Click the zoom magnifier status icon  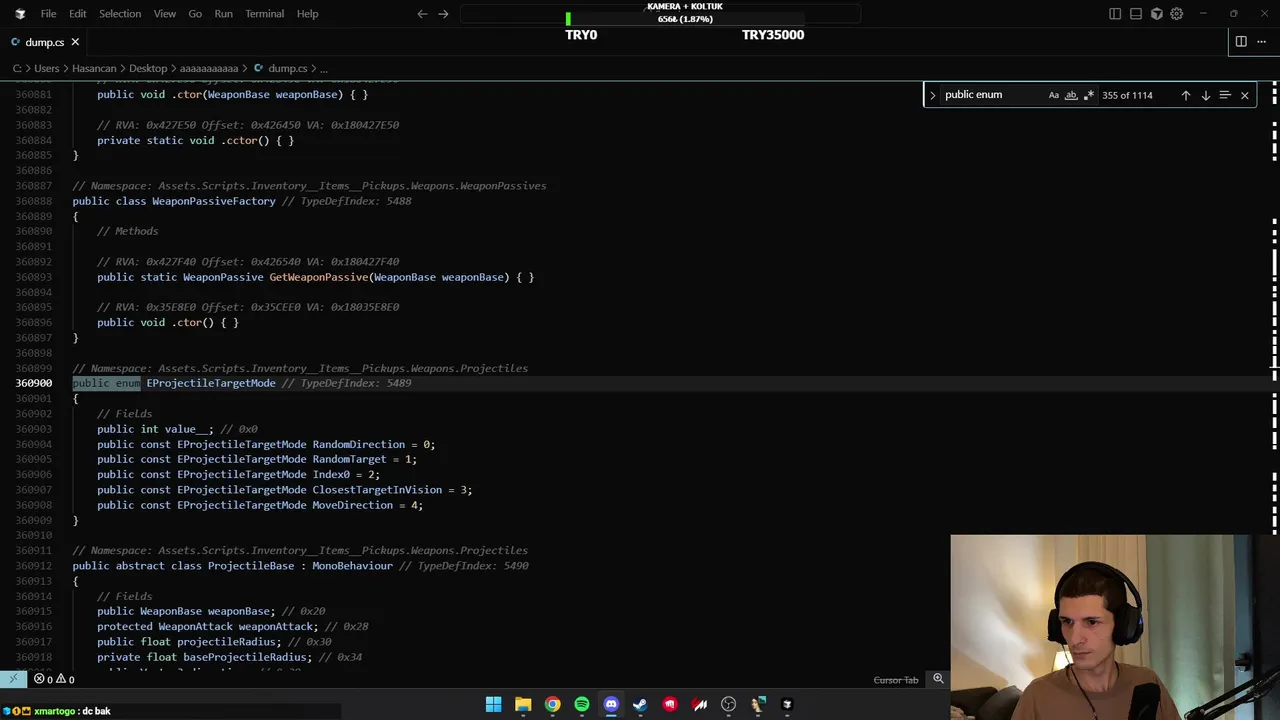(x=938, y=680)
